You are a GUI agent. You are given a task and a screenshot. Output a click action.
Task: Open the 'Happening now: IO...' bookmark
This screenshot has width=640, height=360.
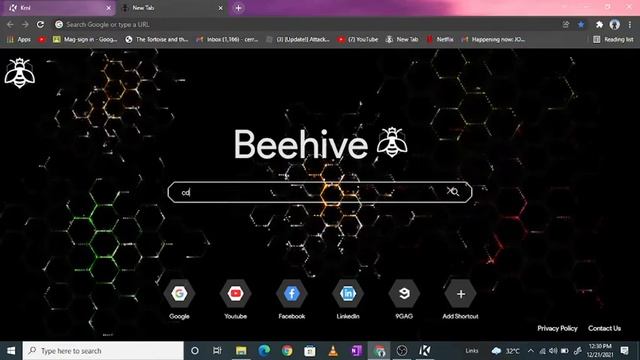pyautogui.click(x=493, y=39)
